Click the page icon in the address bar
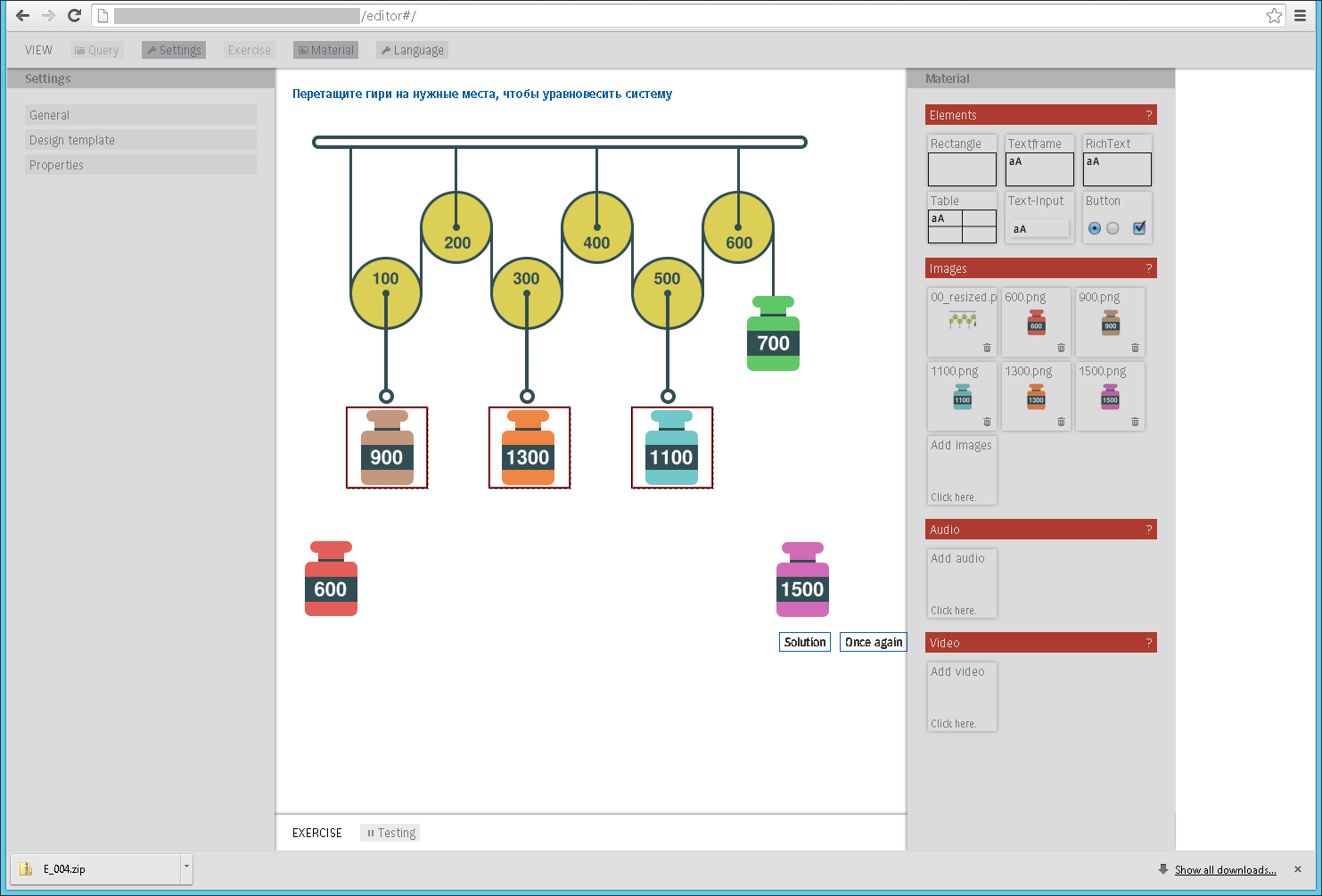Image resolution: width=1322 pixels, height=896 pixels. tap(103, 15)
